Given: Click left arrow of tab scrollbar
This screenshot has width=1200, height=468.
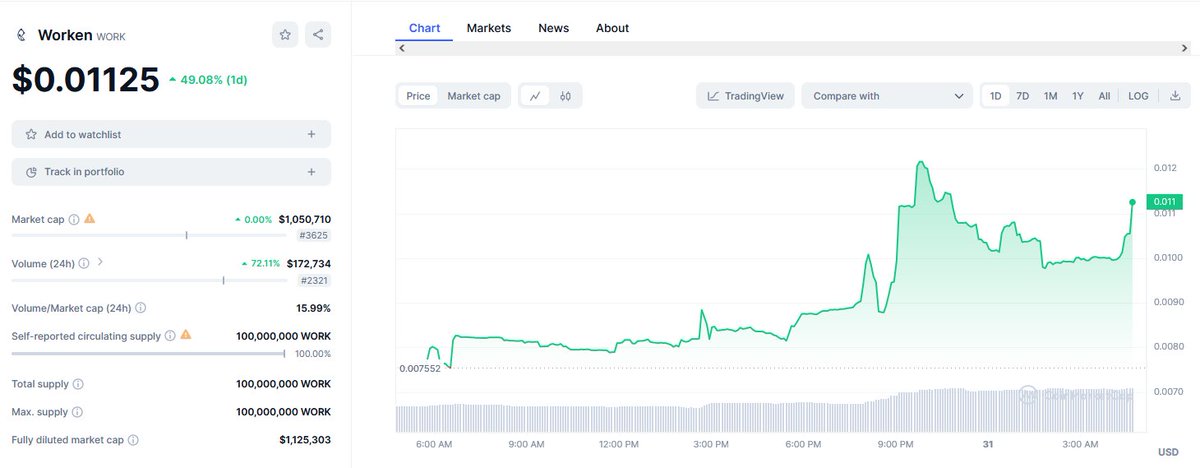Looking at the screenshot, I should tap(402, 48).
